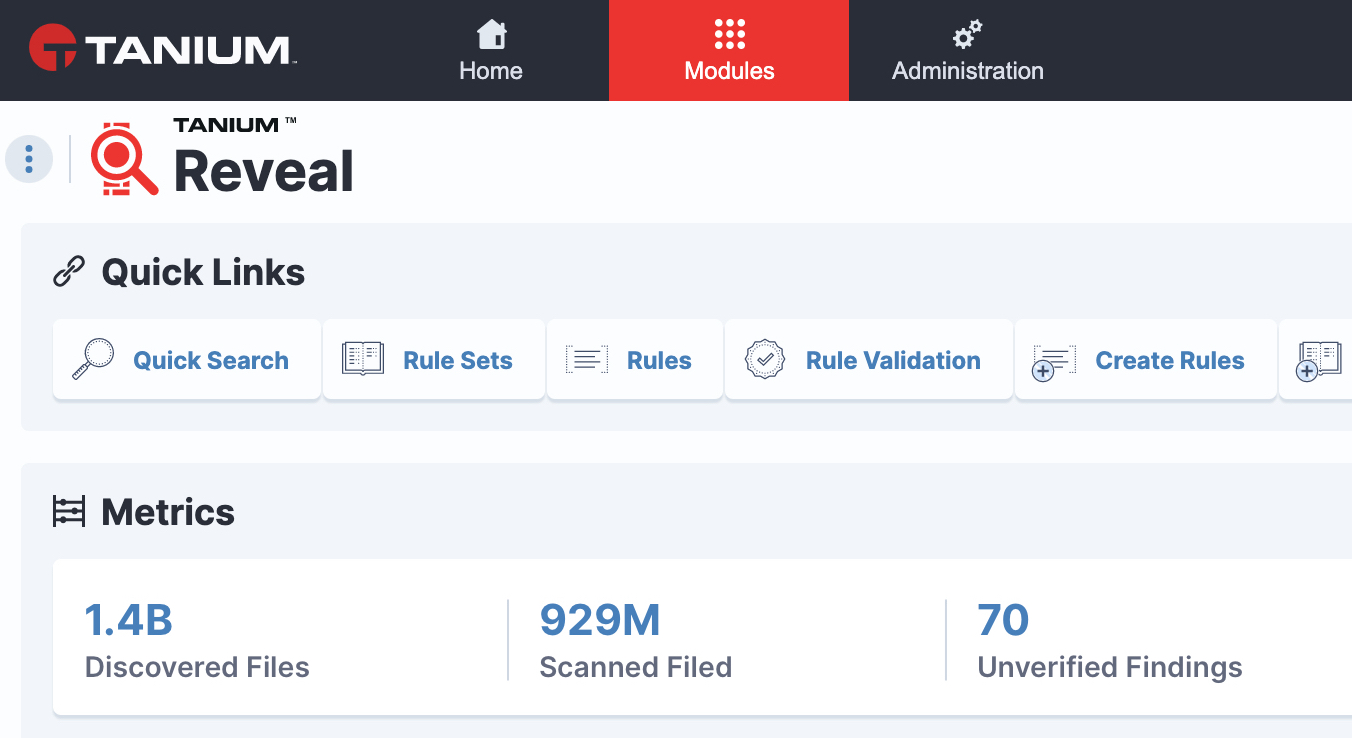Open the Create Rules link

(1146, 360)
